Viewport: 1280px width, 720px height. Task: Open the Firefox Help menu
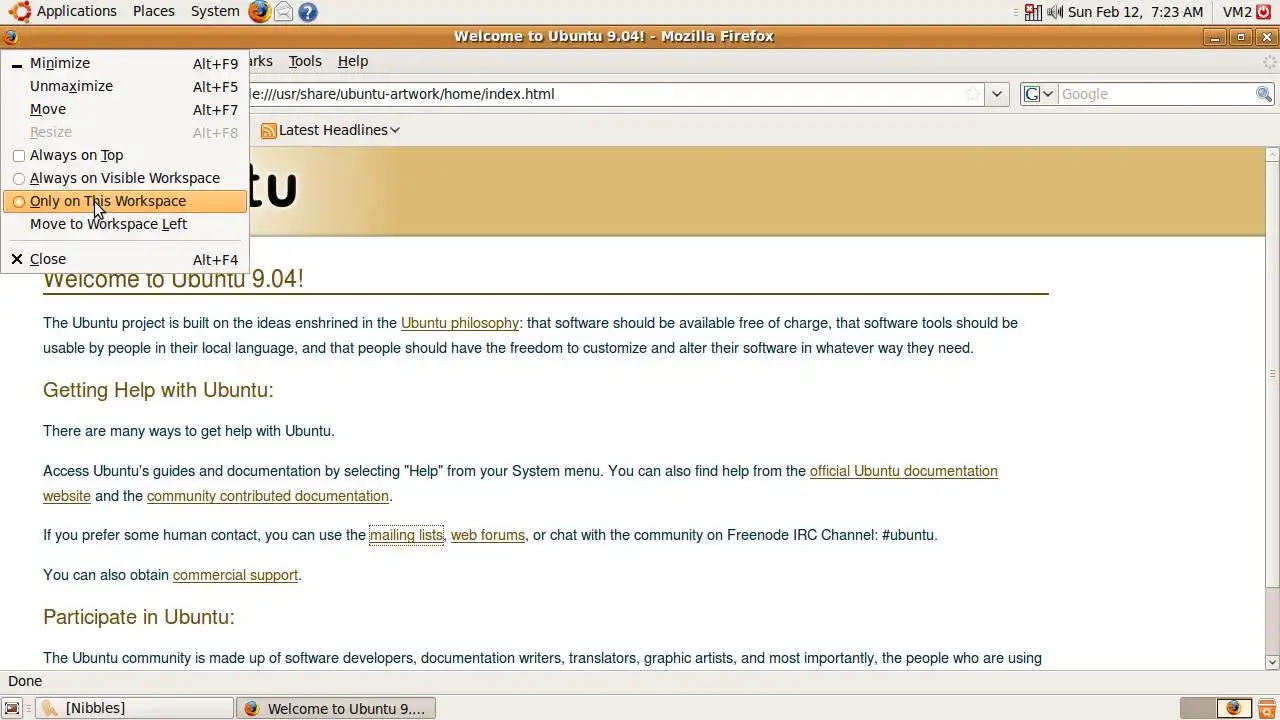click(x=352, y=61)
